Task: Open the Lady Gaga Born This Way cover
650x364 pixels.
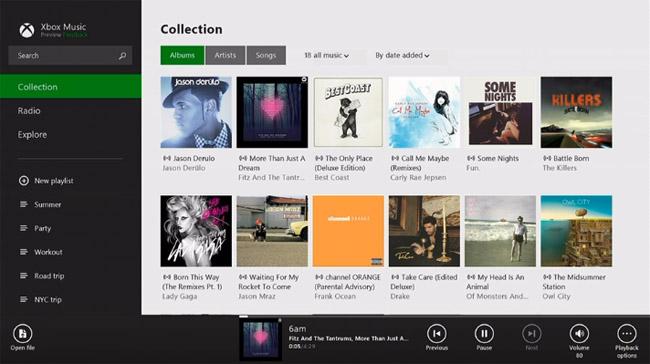Action: click(196, 231)
